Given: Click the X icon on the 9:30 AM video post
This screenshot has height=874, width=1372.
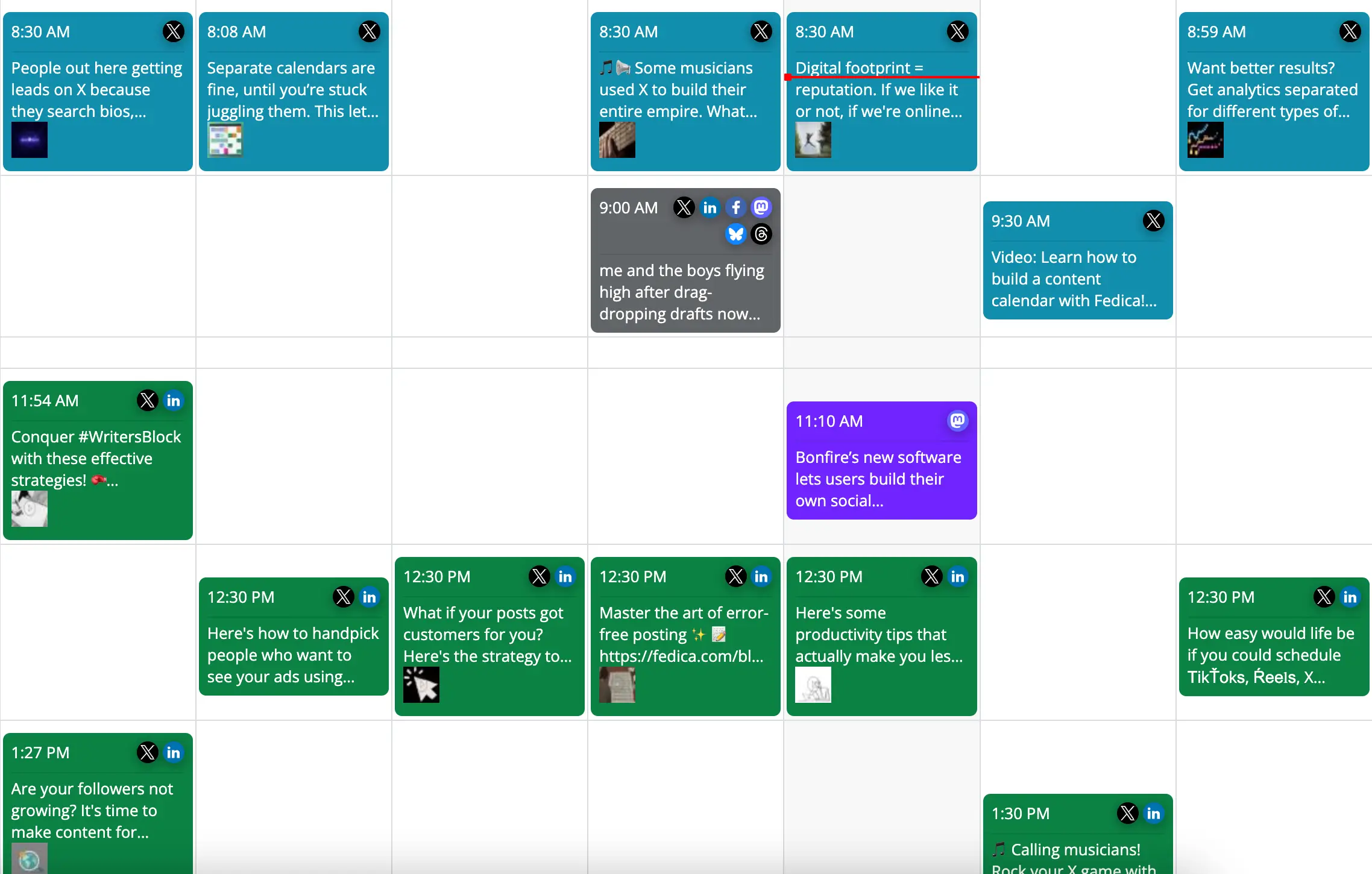Looking at the screenshot, I should 1153,221.
